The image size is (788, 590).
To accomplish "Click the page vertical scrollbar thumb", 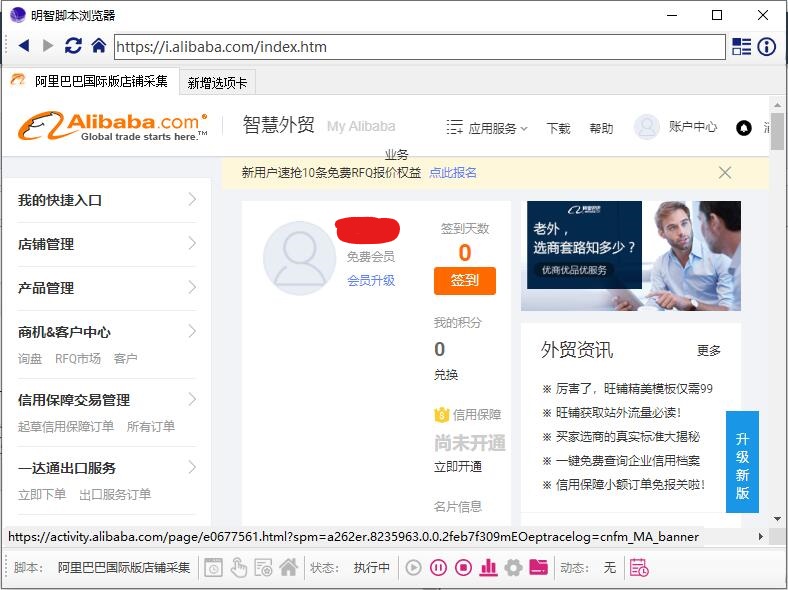I will point(777,131).
